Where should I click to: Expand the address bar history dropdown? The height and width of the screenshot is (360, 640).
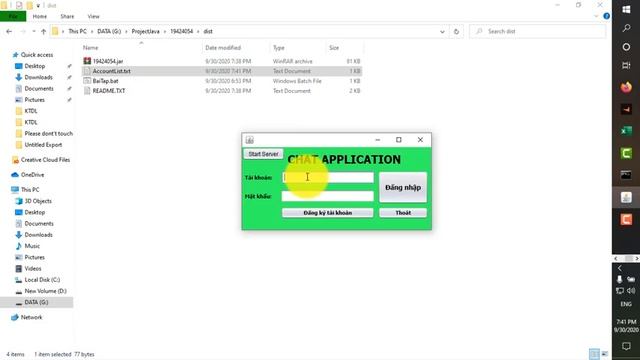point(442,31)
